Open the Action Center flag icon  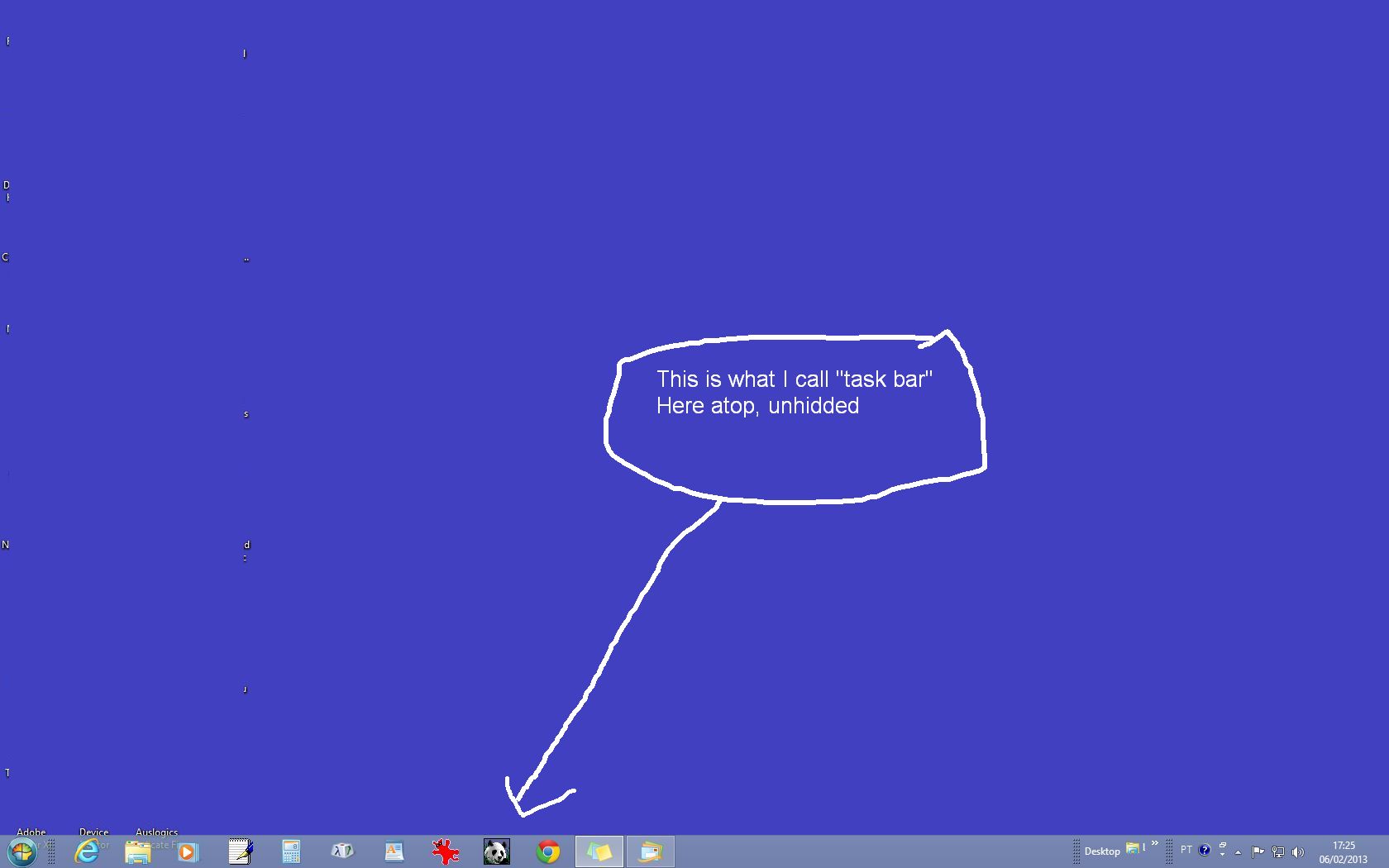point(1258,851)
